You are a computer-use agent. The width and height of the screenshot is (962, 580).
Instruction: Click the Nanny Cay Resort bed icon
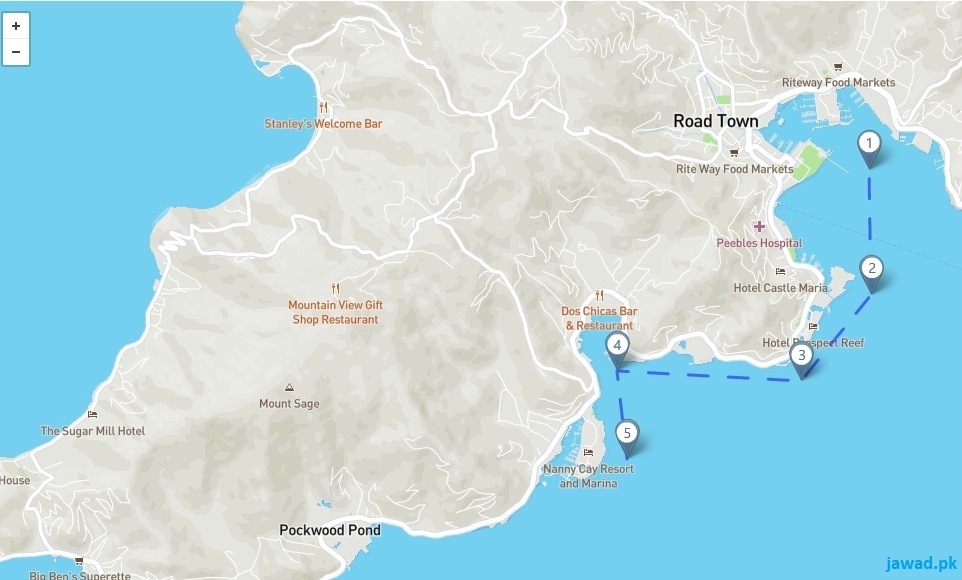tap(588, 453)
